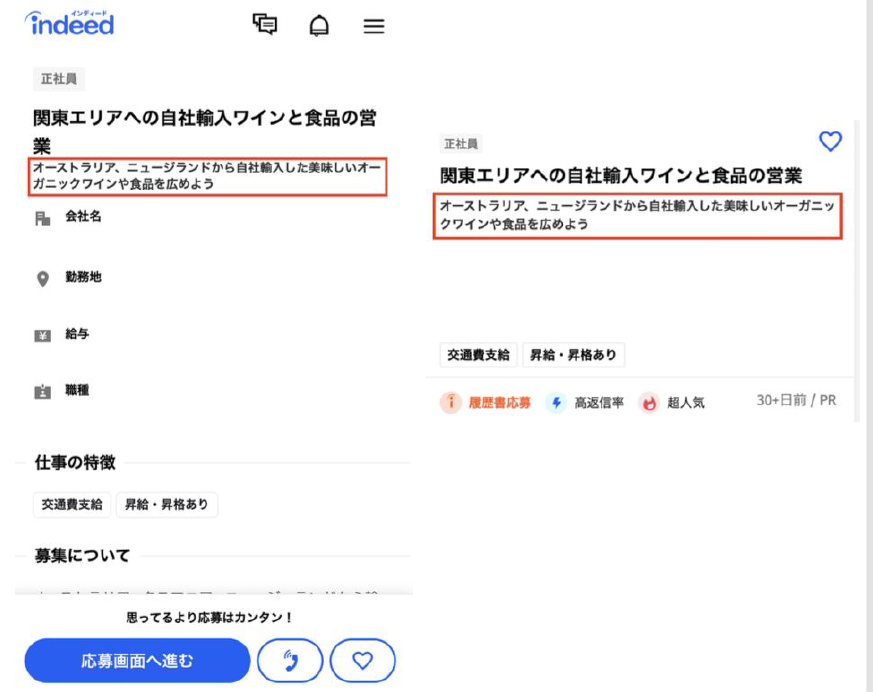873x692 pixels.
Task: Click the 仕事の特徴 section heading
Action: click(75, 462)
